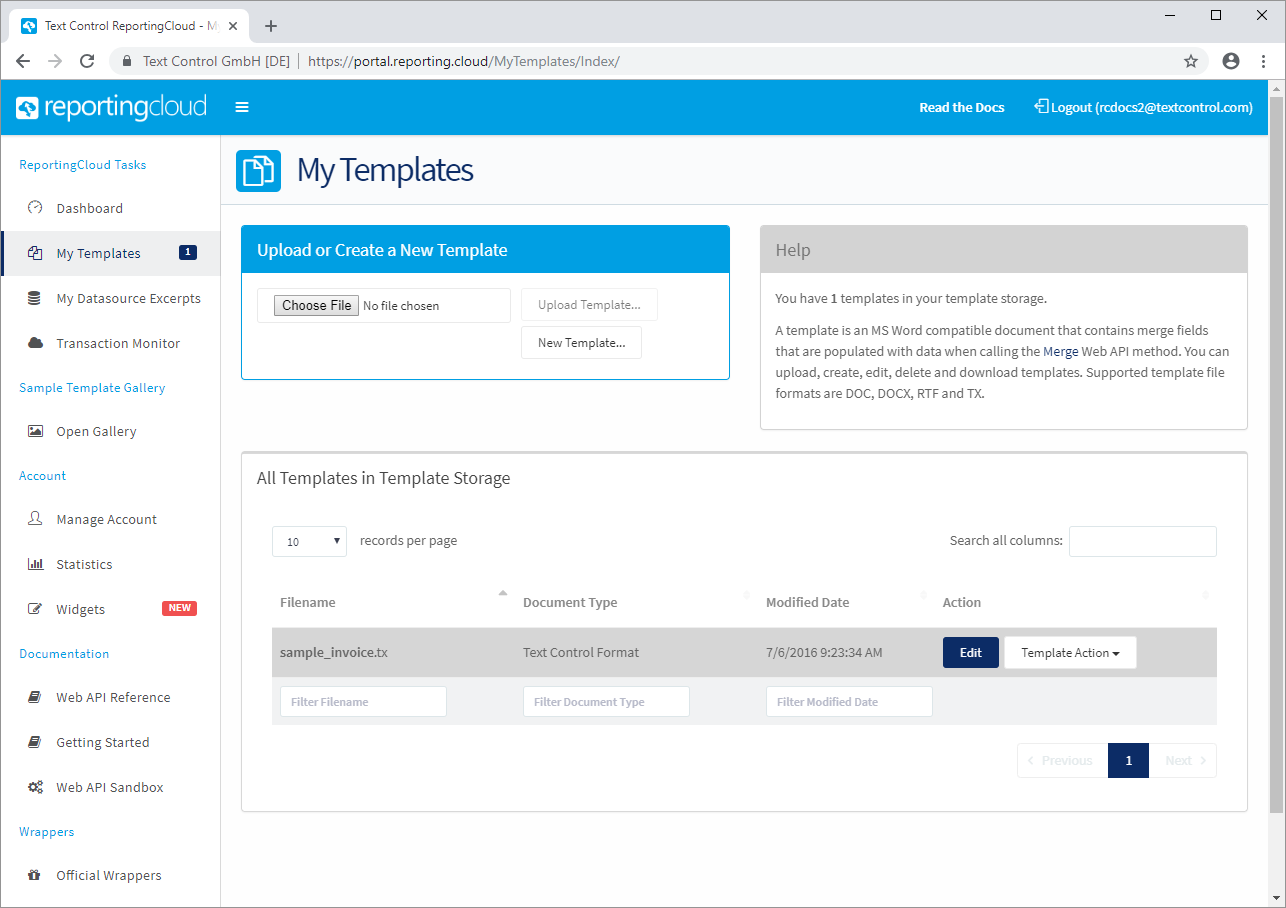This screenshot has height=908, width=1286.
Task: Click the large My Templates page icon
Action: point(258,170)
